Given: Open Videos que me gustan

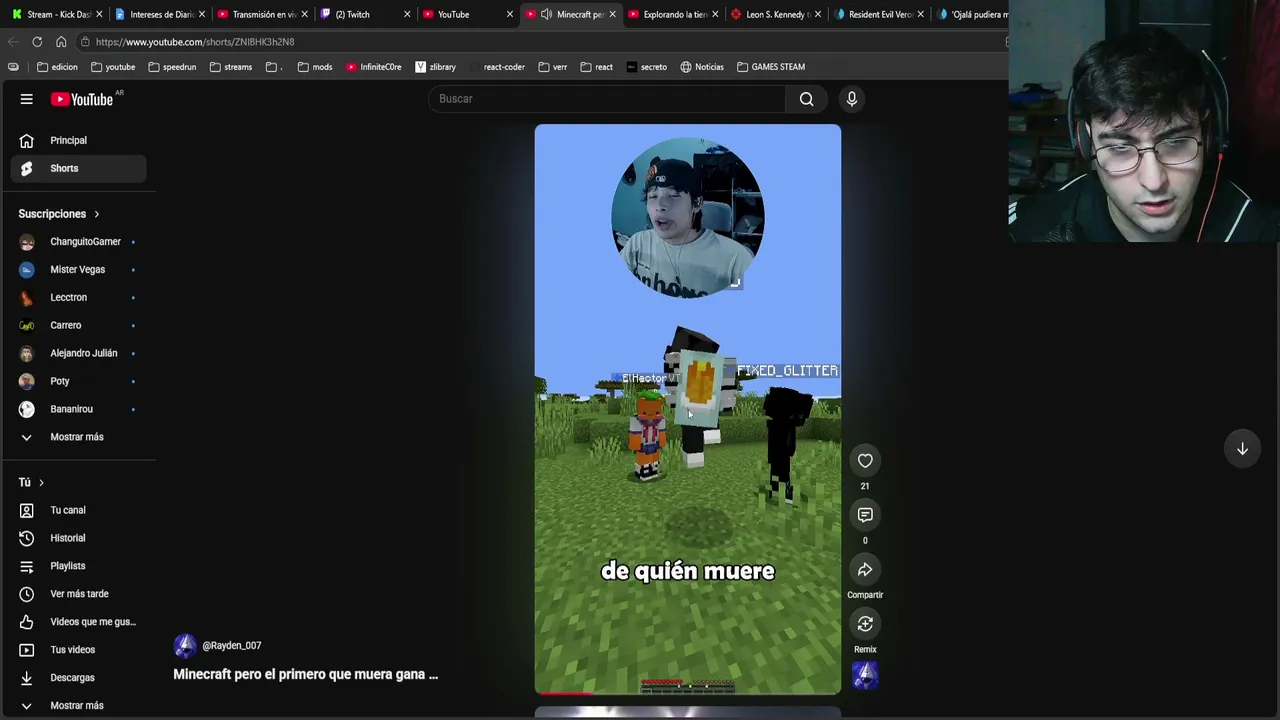Looking at the screenshot, I should click(78, 622).
